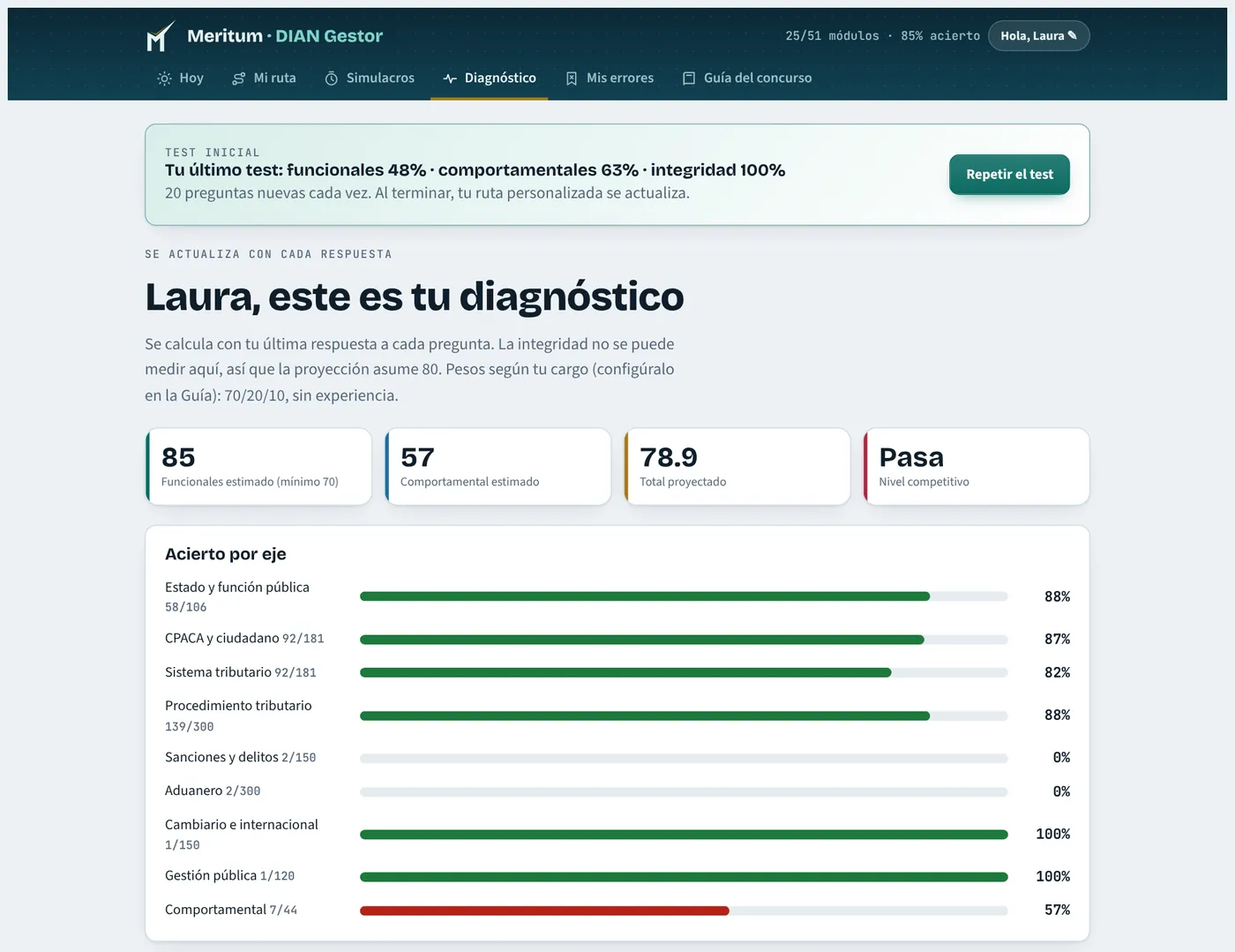This screenshot has width=1235, height=952.
Task: Click the "Gestión pública 1/120" label
Action: click(x=230, y=876)
